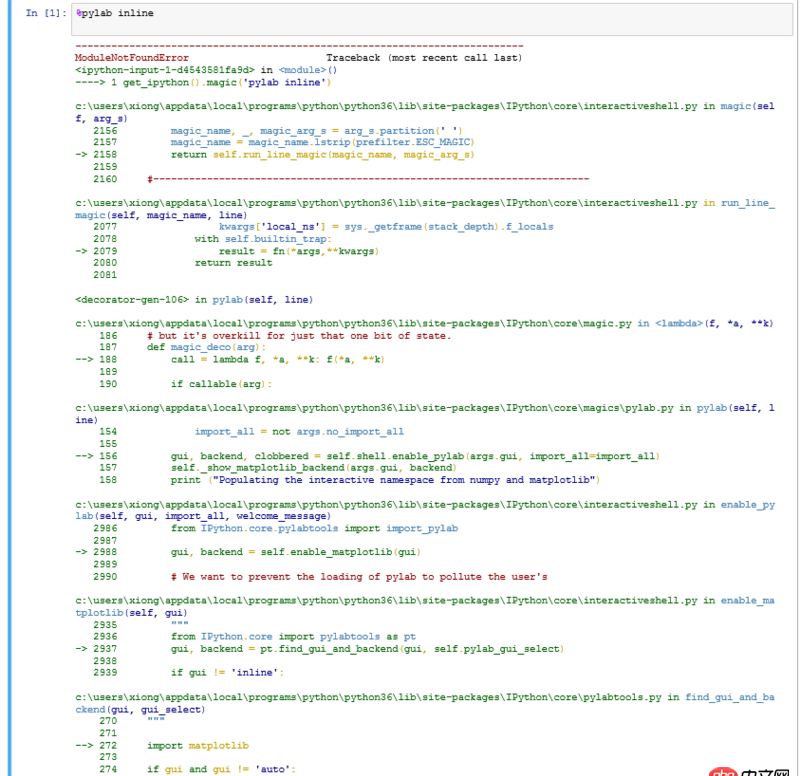Click line 190 if callable(arg)
This screenshot has height=776, width=800.
(221, 384)
